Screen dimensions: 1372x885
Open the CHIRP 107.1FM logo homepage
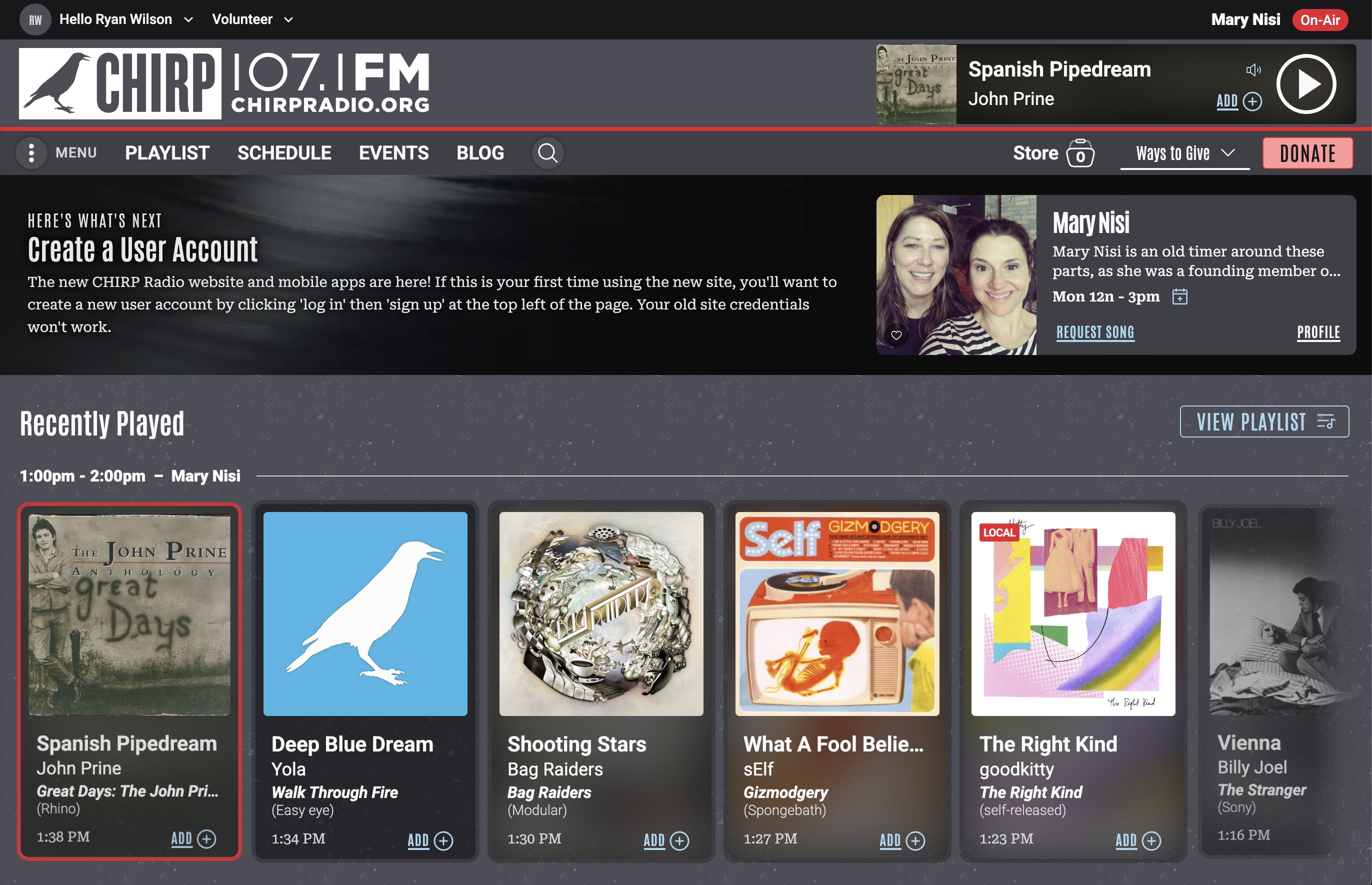click(224, 83)
